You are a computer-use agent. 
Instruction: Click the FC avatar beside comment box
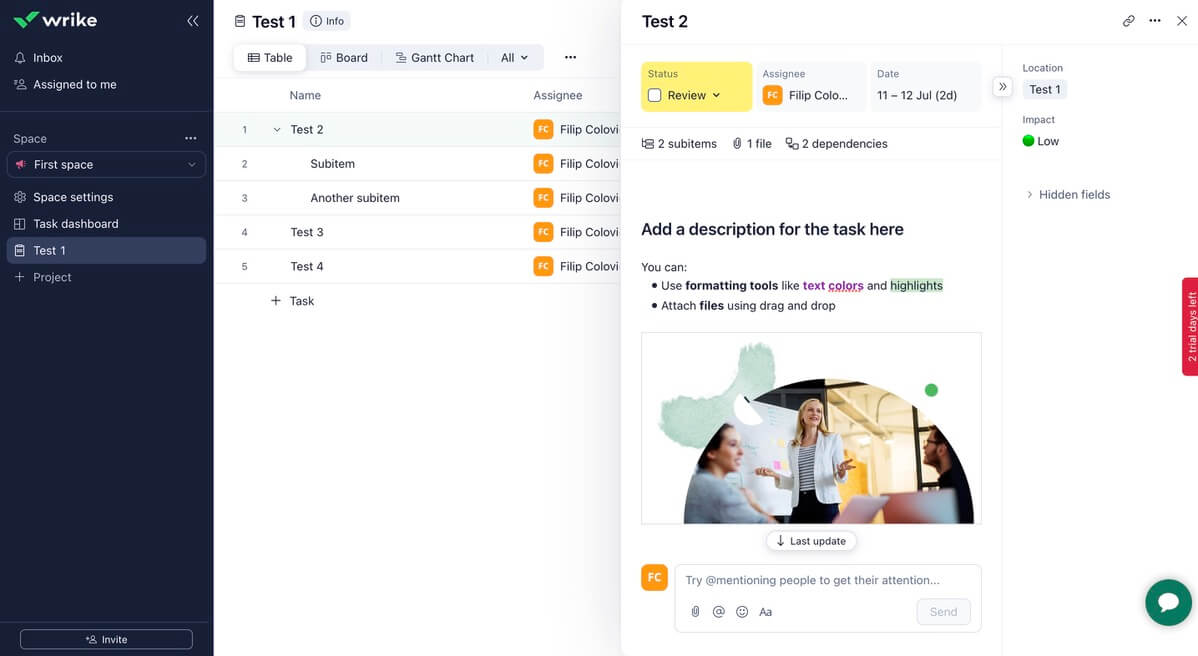pyautogui.click(x=654, y=577)
